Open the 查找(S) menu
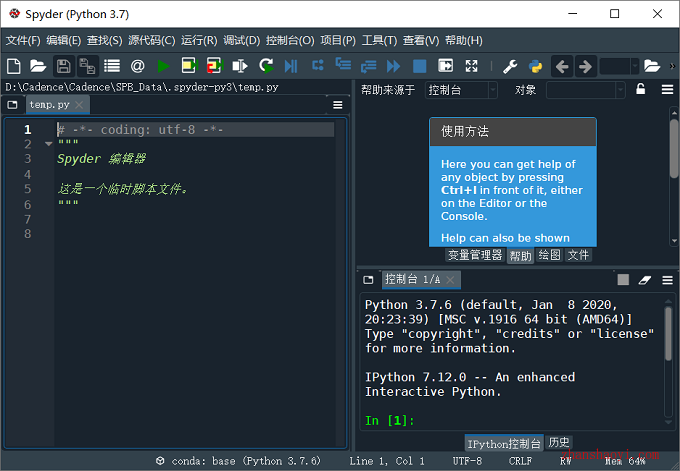Screen dimensions: 680x471 point(105,40)
